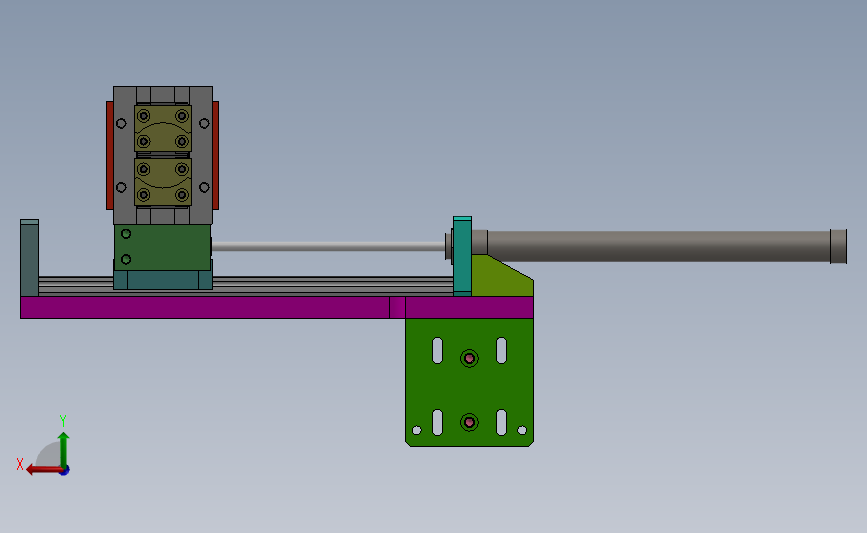867x533 pixels.
Task: Click the red X axis arrow on triad
Action: [x=43, y=470]
